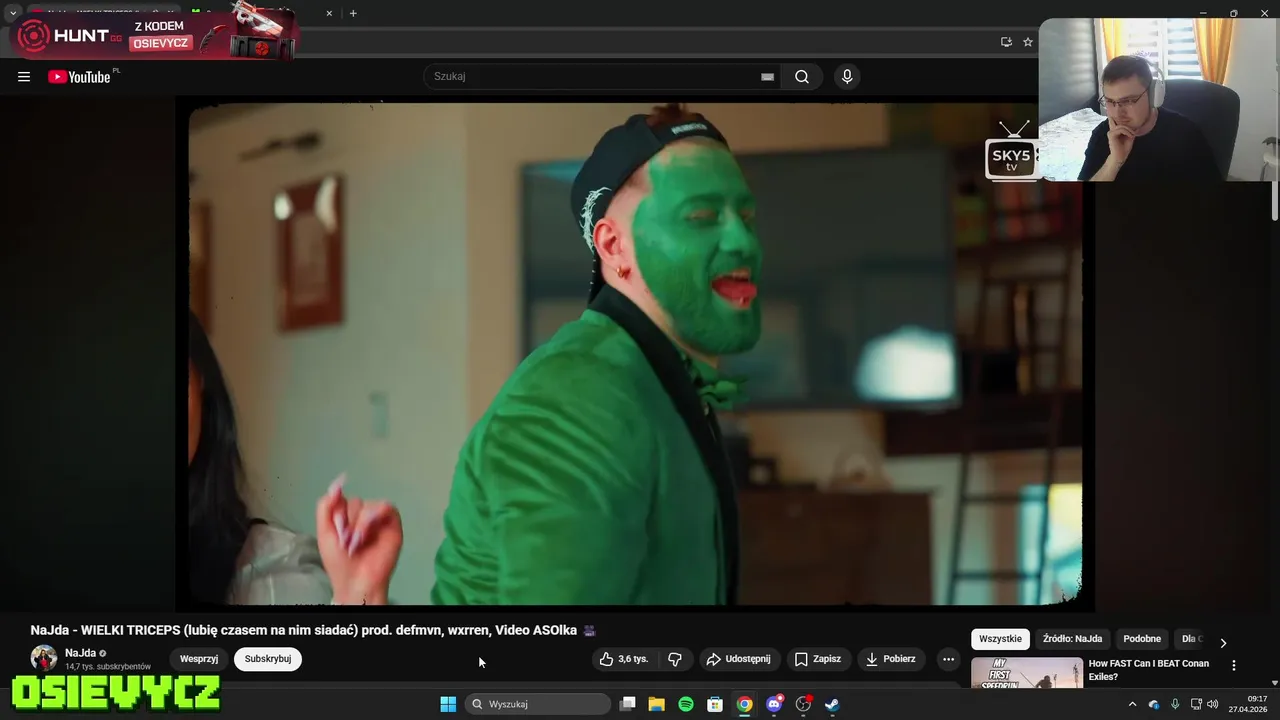Click the magnifier search button
The image size is (1280, 720).
click(802, 77)
